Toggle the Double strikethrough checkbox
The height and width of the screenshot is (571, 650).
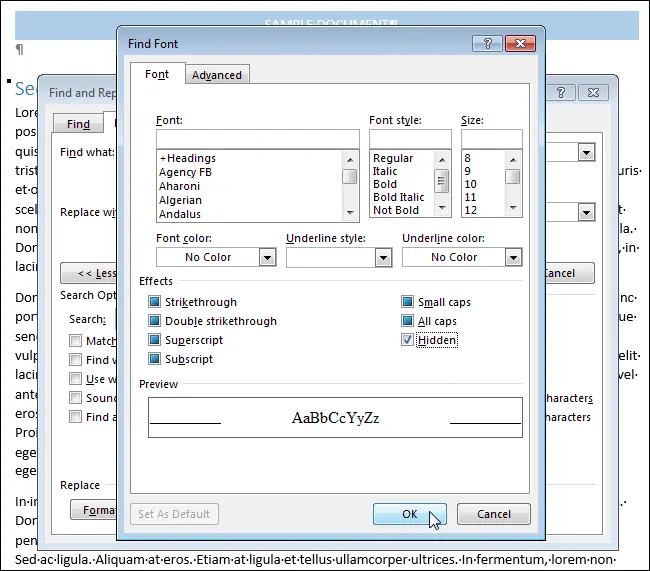(154, 321)
